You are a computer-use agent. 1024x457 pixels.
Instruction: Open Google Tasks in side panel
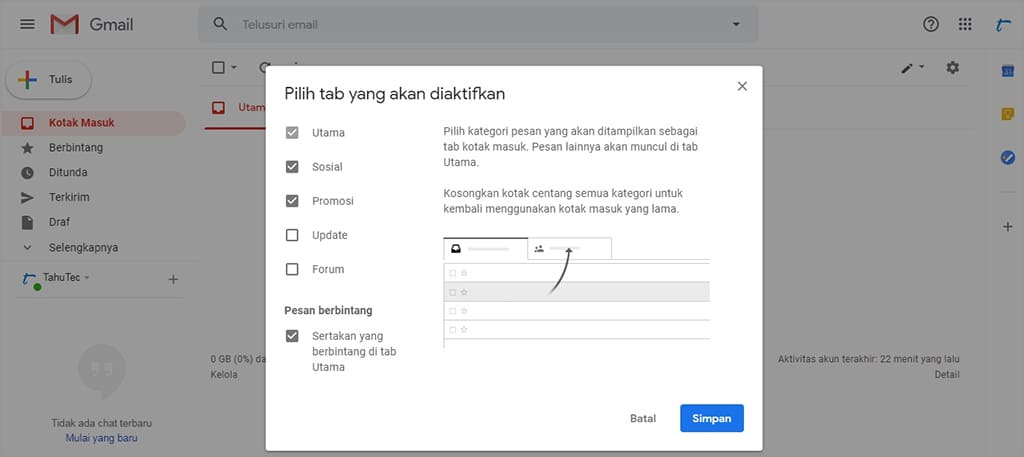(x=1008, y=157)
